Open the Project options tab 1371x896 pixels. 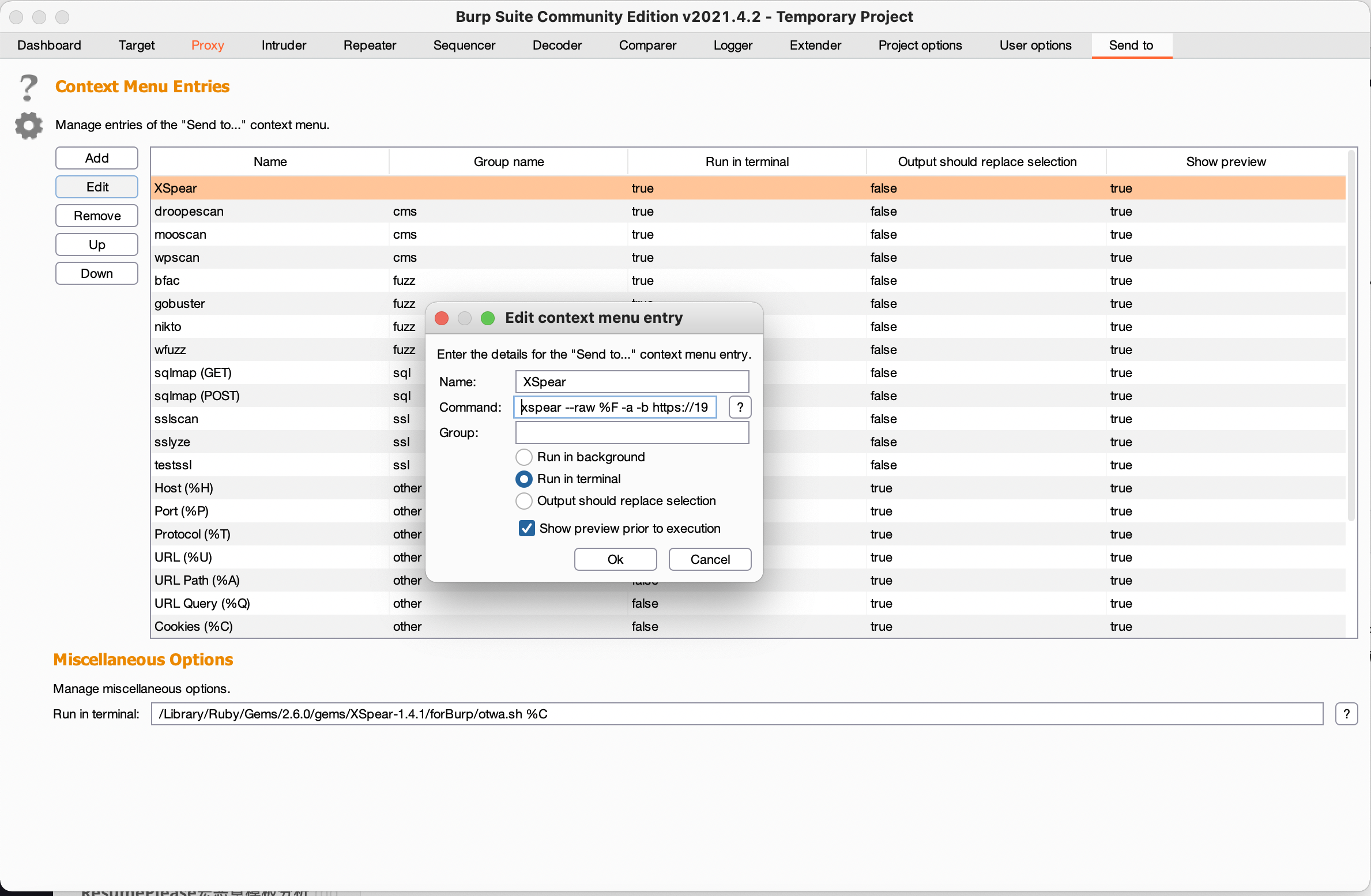(919, 45)
